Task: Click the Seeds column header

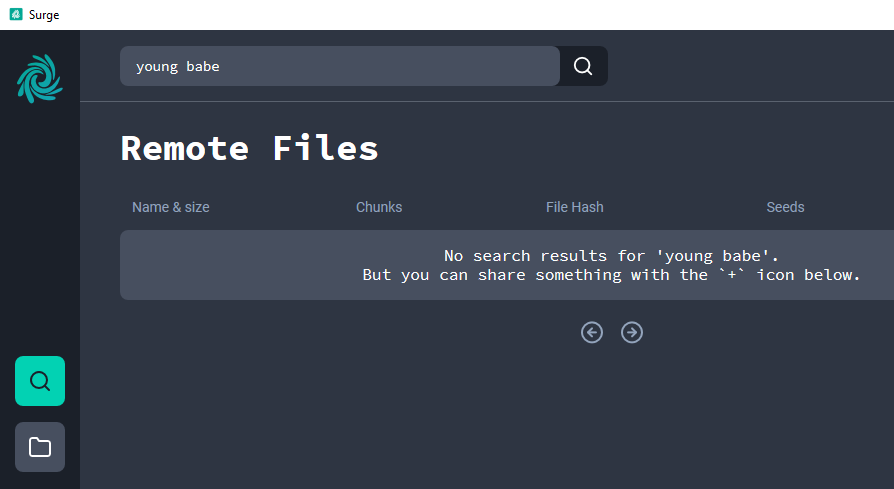Action: tap(785, 207)
